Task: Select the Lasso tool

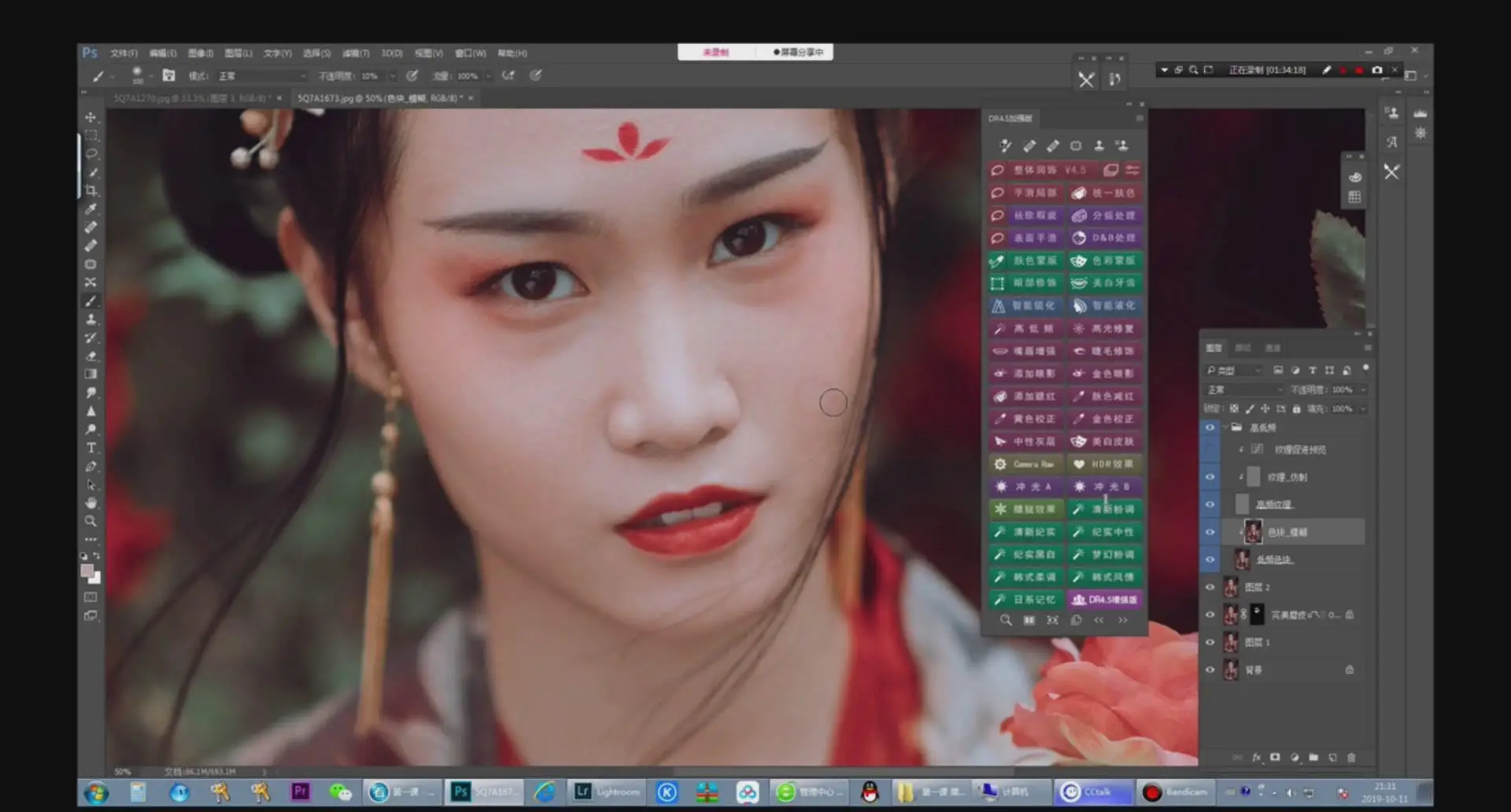Action: 91,154
